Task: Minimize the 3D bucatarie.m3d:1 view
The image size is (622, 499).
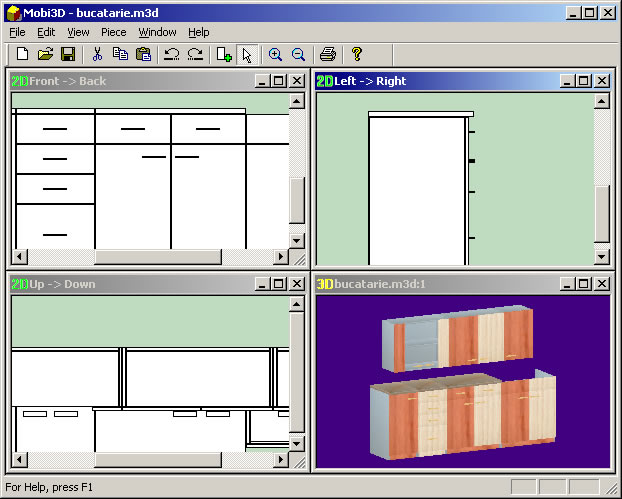Action: [567, 284]
